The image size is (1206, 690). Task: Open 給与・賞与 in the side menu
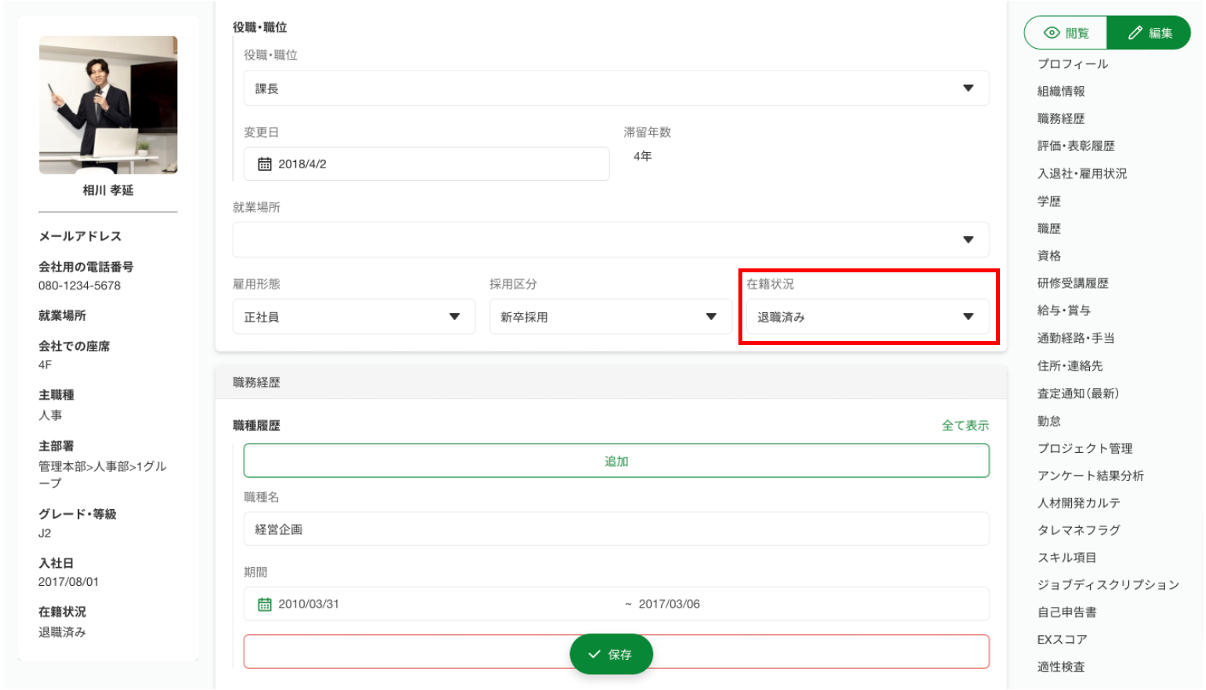tap(1064, 311)
